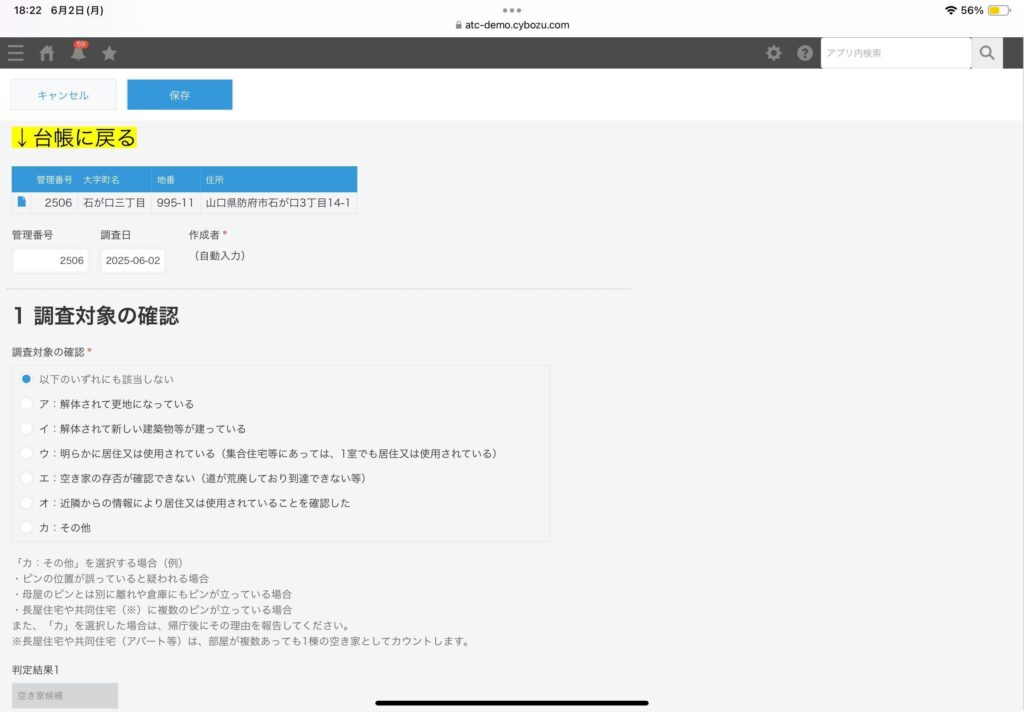The image size is (1024, 712).
Task: Click the atc-demo.cybozu.com address bar
Action: pos(512,25)
